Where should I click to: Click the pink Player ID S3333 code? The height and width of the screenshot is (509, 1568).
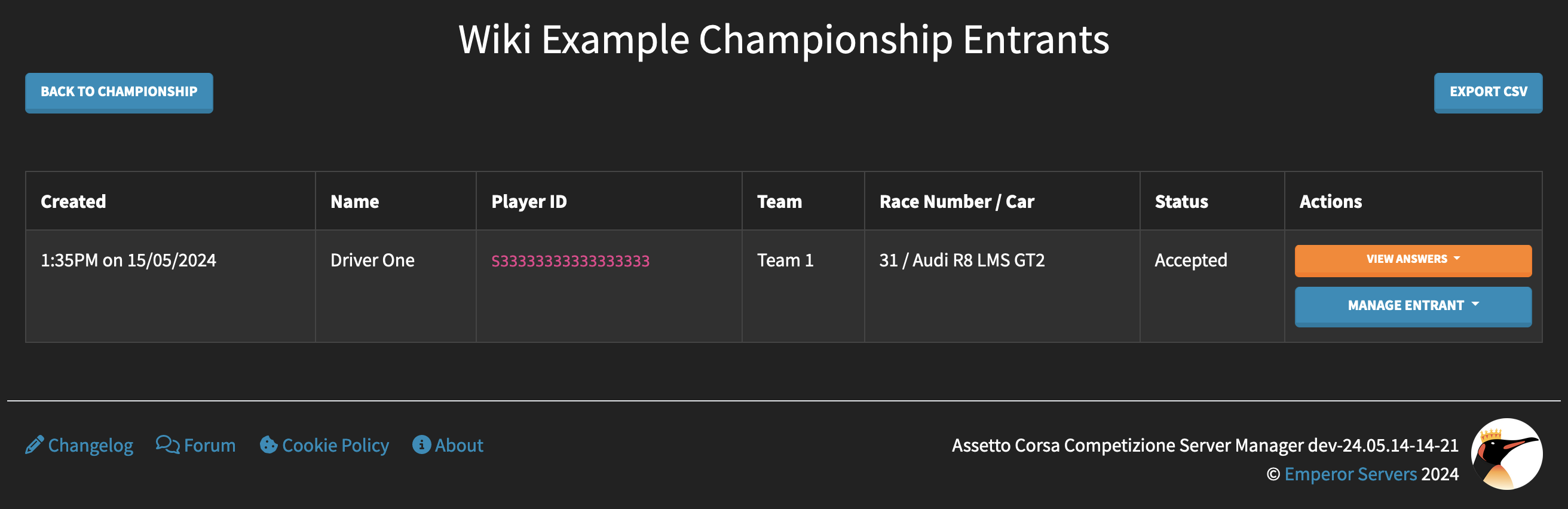[569, 261]
